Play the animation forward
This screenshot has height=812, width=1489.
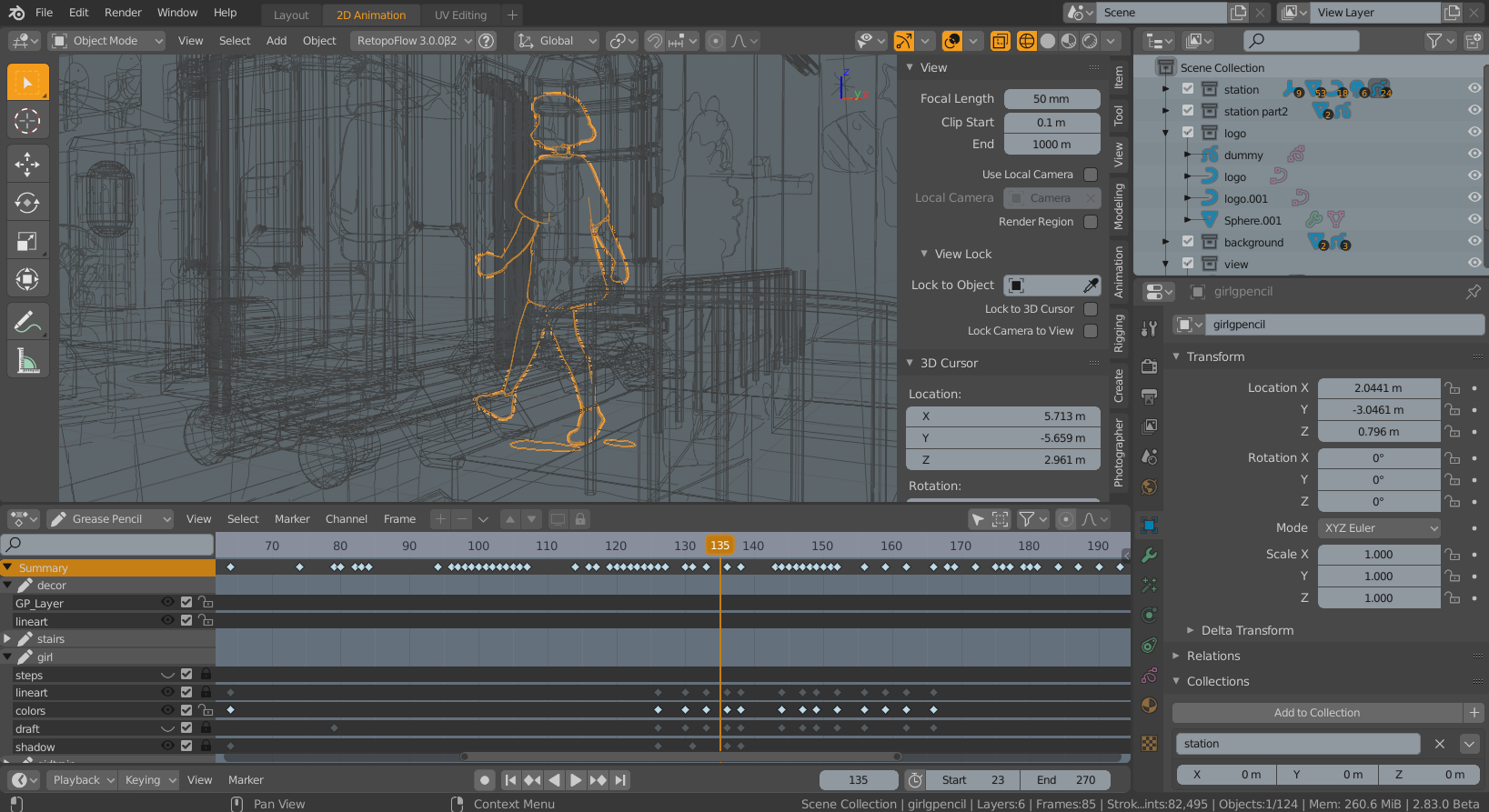pos(576,780)
